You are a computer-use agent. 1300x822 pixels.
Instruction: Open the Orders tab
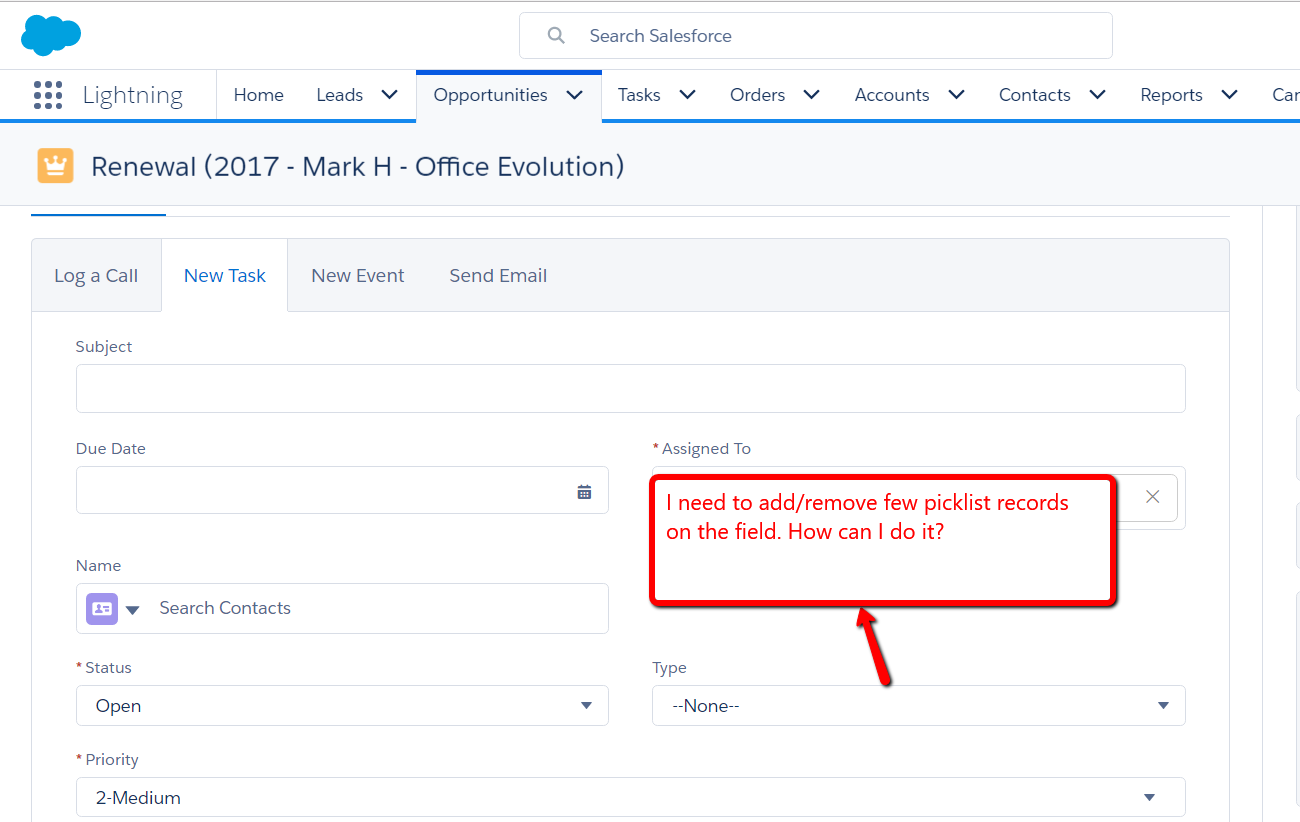[758, 95]
